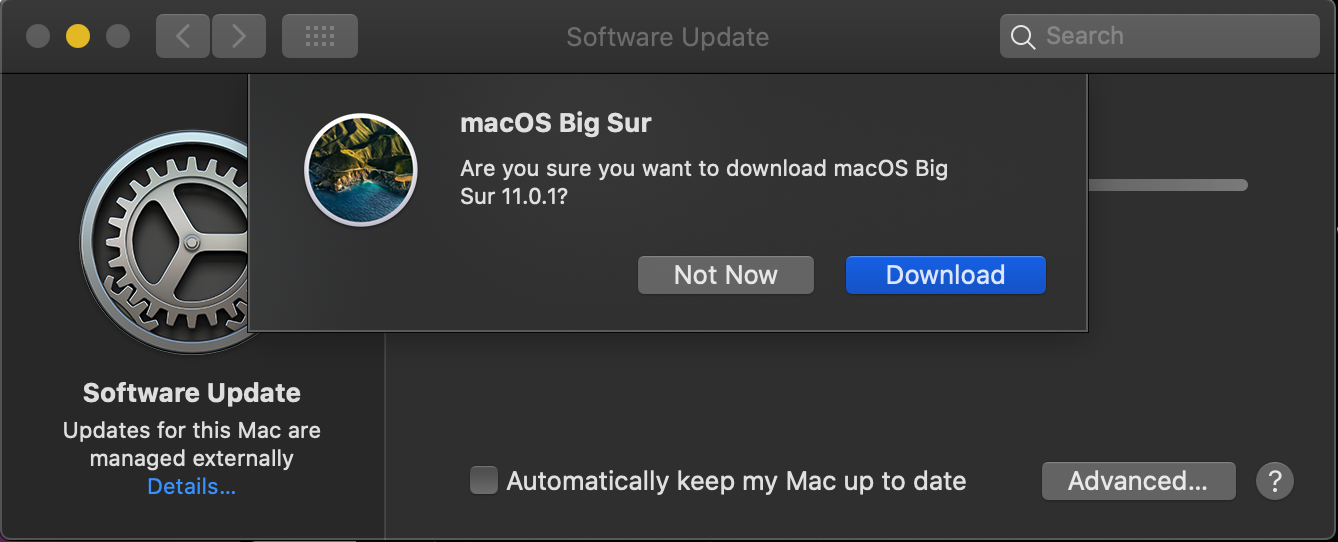Enable Automatically keep my Mac up to date
The image size is (1338, 542).
tap(484, 481)
